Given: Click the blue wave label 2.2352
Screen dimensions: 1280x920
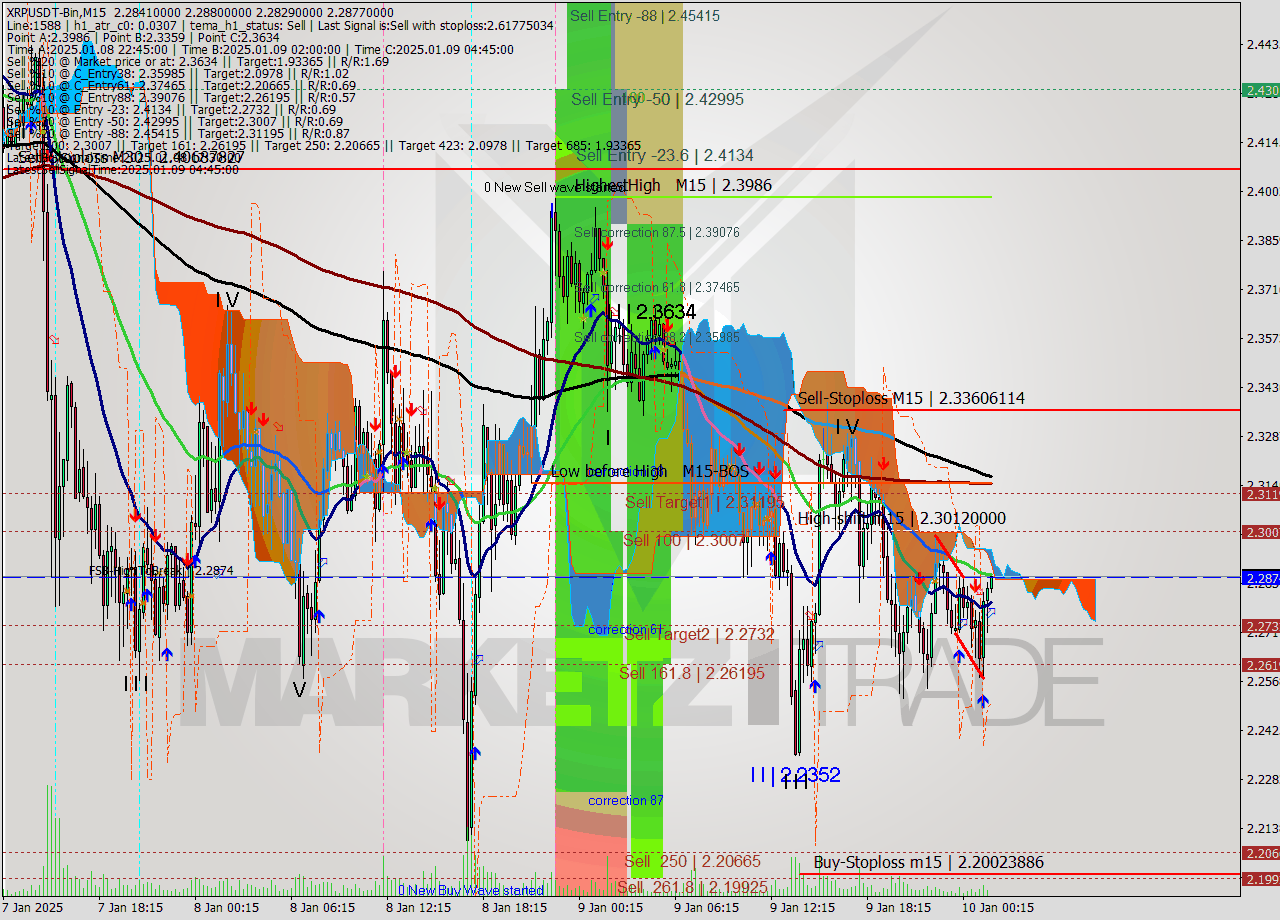Looking at the screenshot, I should [795, 774].
